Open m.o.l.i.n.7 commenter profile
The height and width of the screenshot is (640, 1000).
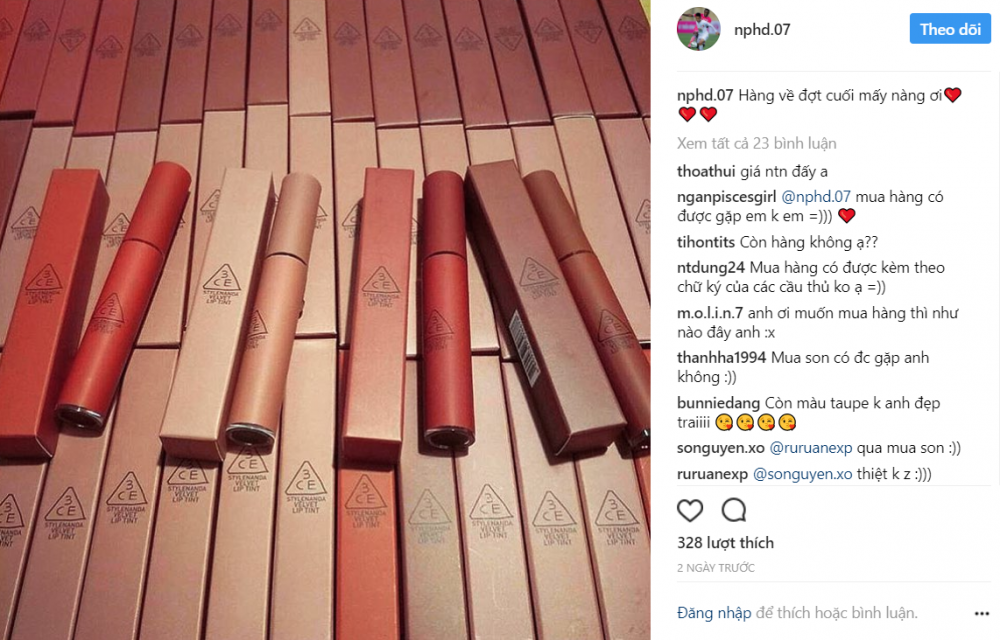[710, 313]
